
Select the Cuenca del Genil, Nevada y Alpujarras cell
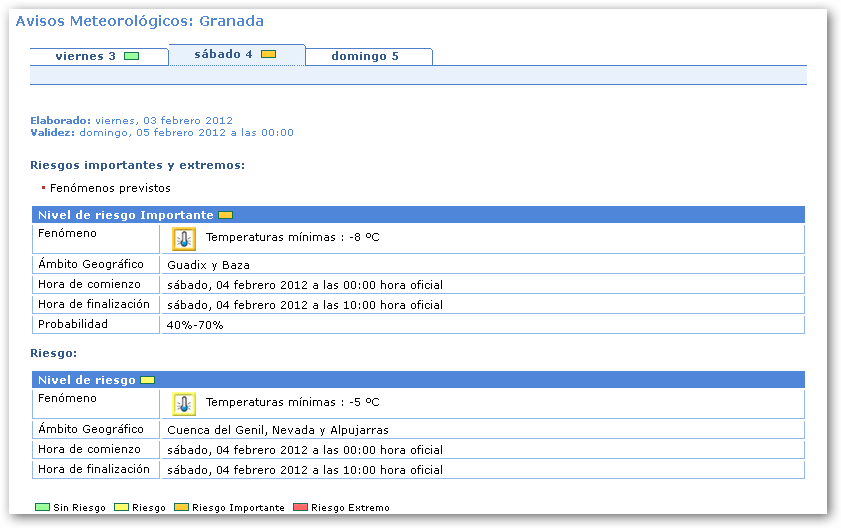click(278, 430)
